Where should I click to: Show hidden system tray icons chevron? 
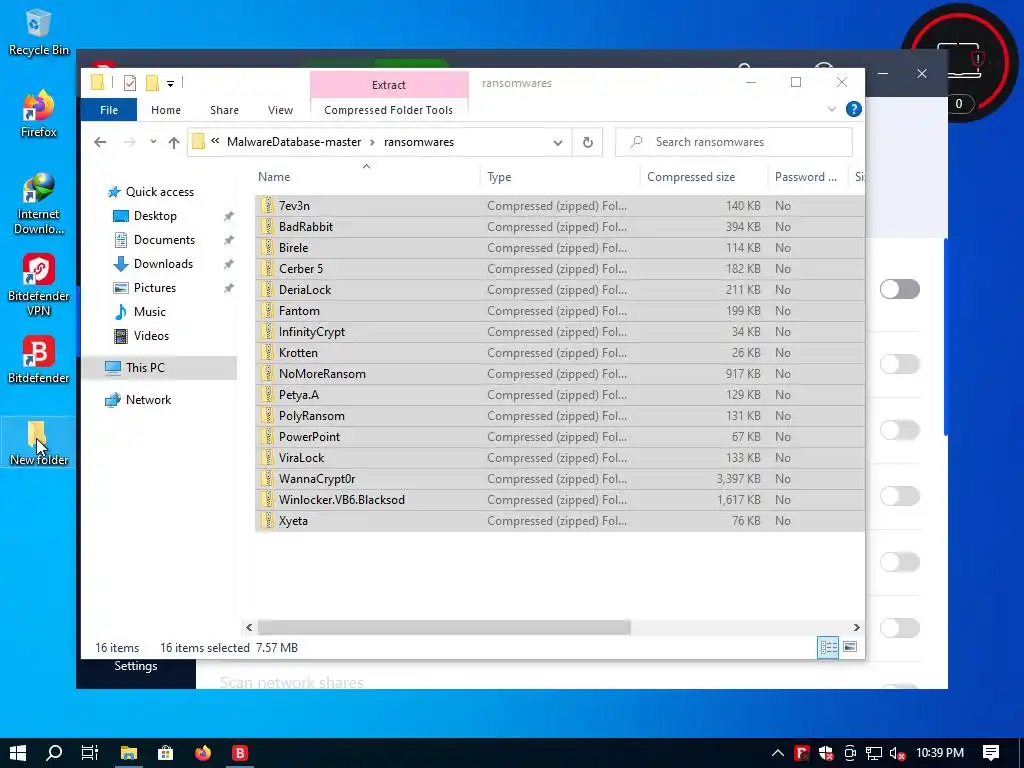777,753
